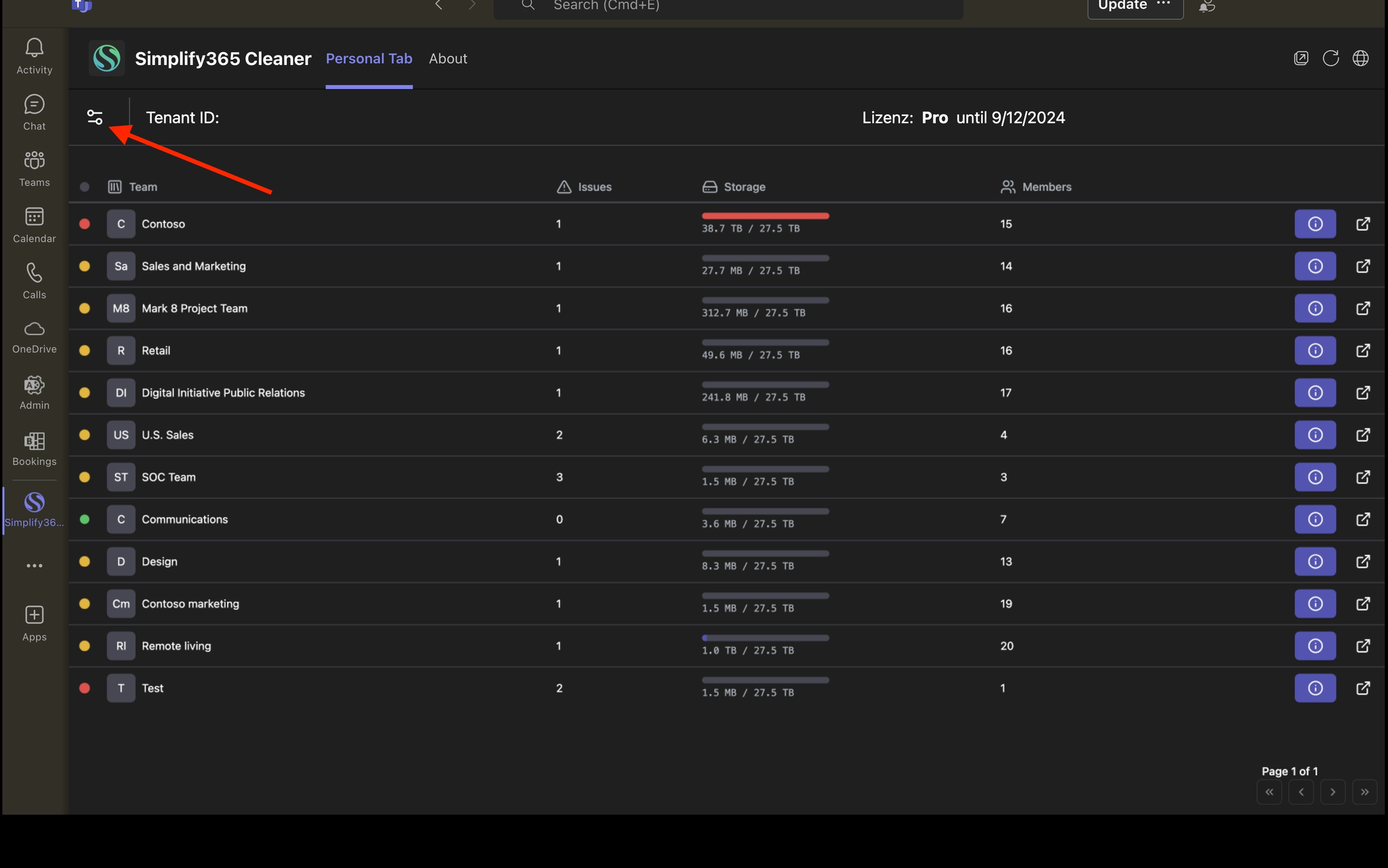The image size is (1388, 868).
Task: Click Remote living team avatar
Action: click(x=121, y=646)
